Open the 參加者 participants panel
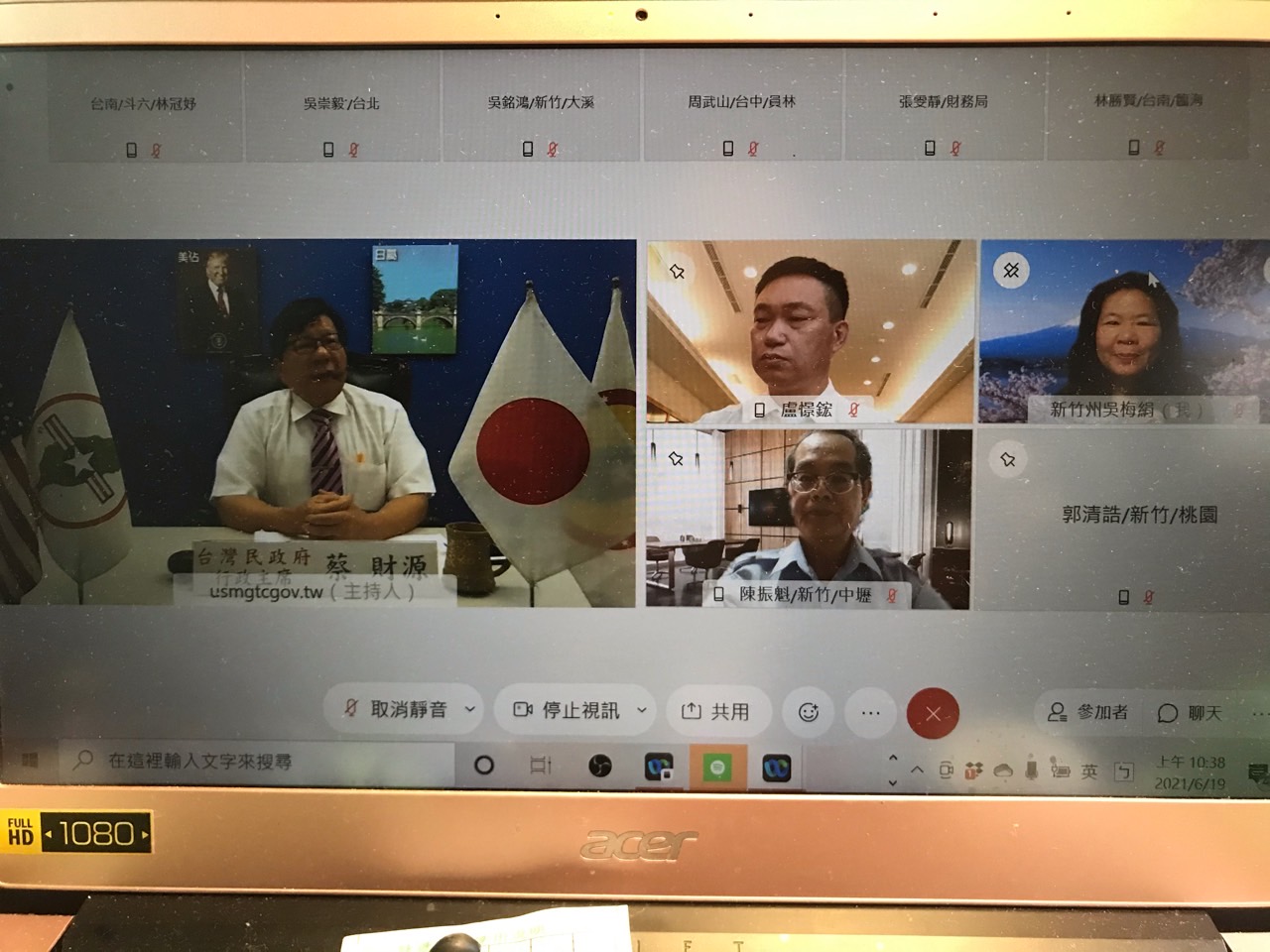Image resolution: width=1270 pixels, height=952 pixels. (x=1087, y=712)
